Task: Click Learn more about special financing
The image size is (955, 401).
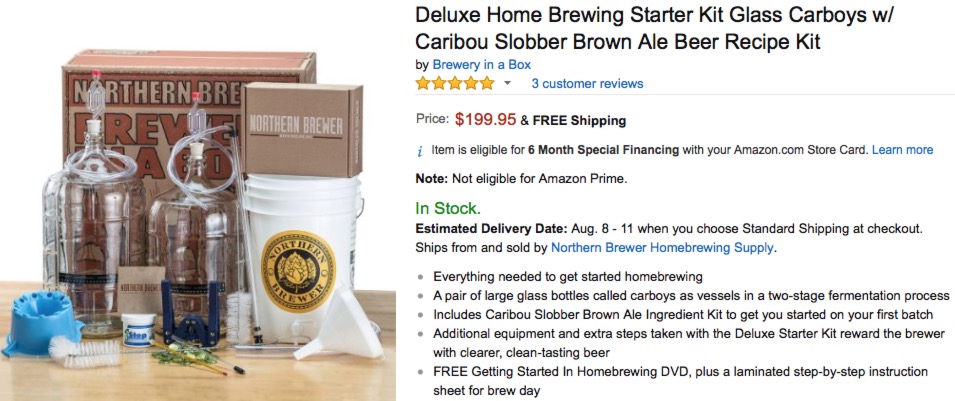Action: (x=902, y=150)
